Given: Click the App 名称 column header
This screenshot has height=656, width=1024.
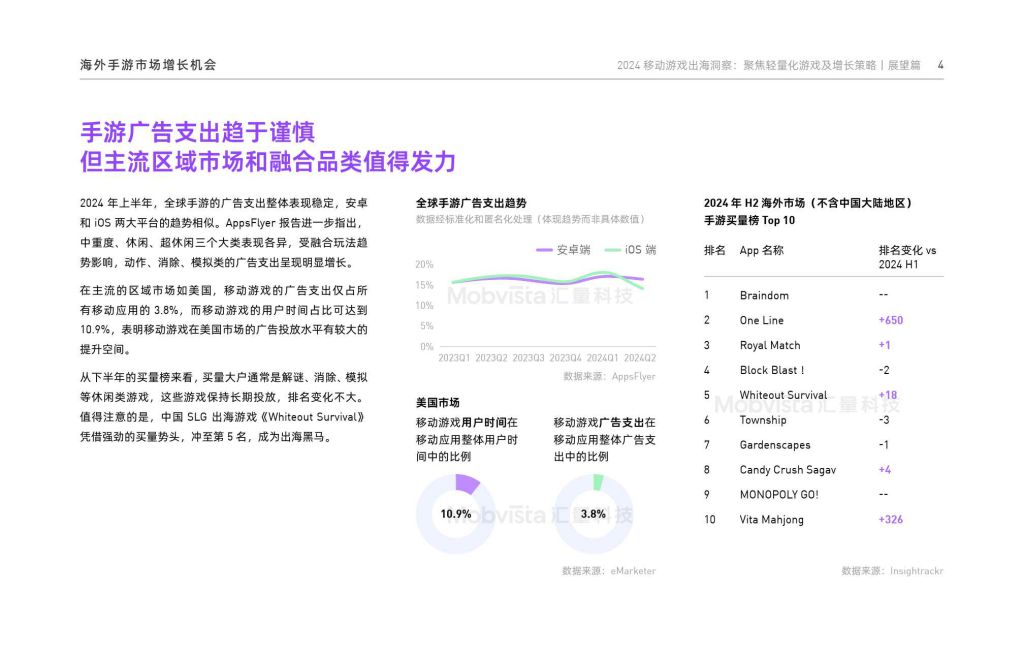Looking at the screenshot, I should coord(761,250).
